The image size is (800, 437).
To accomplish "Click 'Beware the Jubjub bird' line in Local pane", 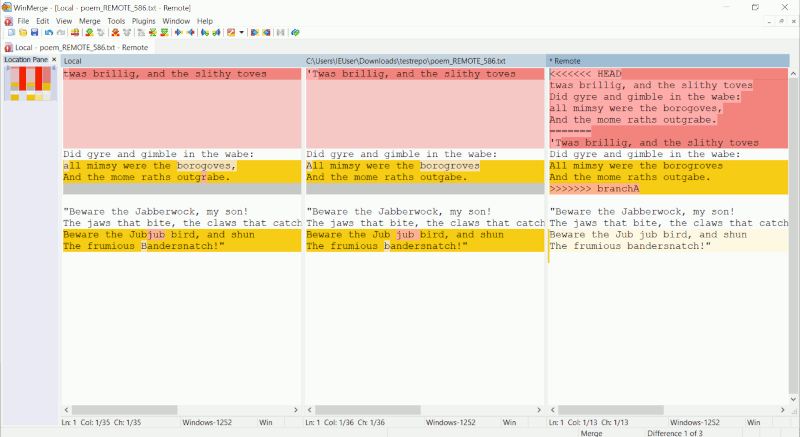I will (x=159, y=235).
